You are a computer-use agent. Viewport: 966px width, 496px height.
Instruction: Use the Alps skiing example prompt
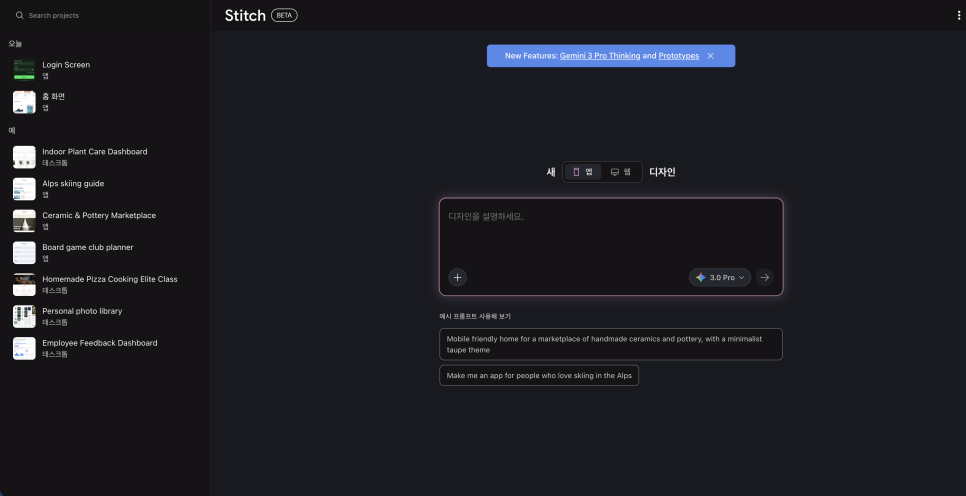coord(539,375)
